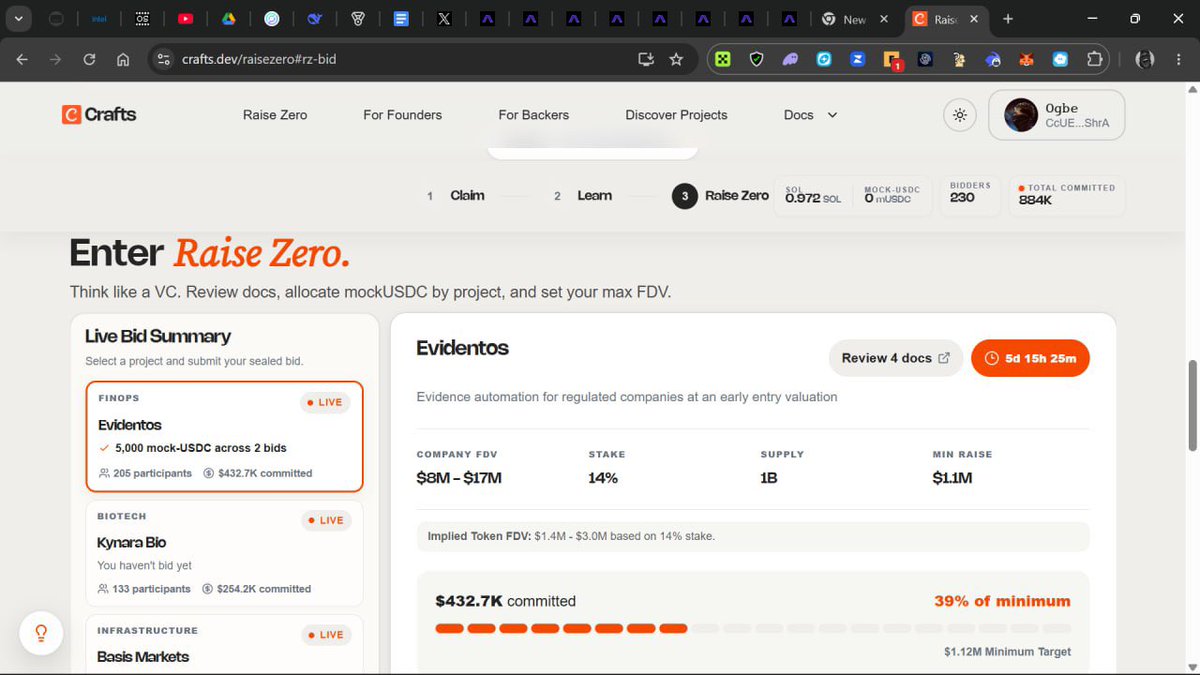Open the shield checkmark extension
Screen dimensions: 1200x675
756,59
